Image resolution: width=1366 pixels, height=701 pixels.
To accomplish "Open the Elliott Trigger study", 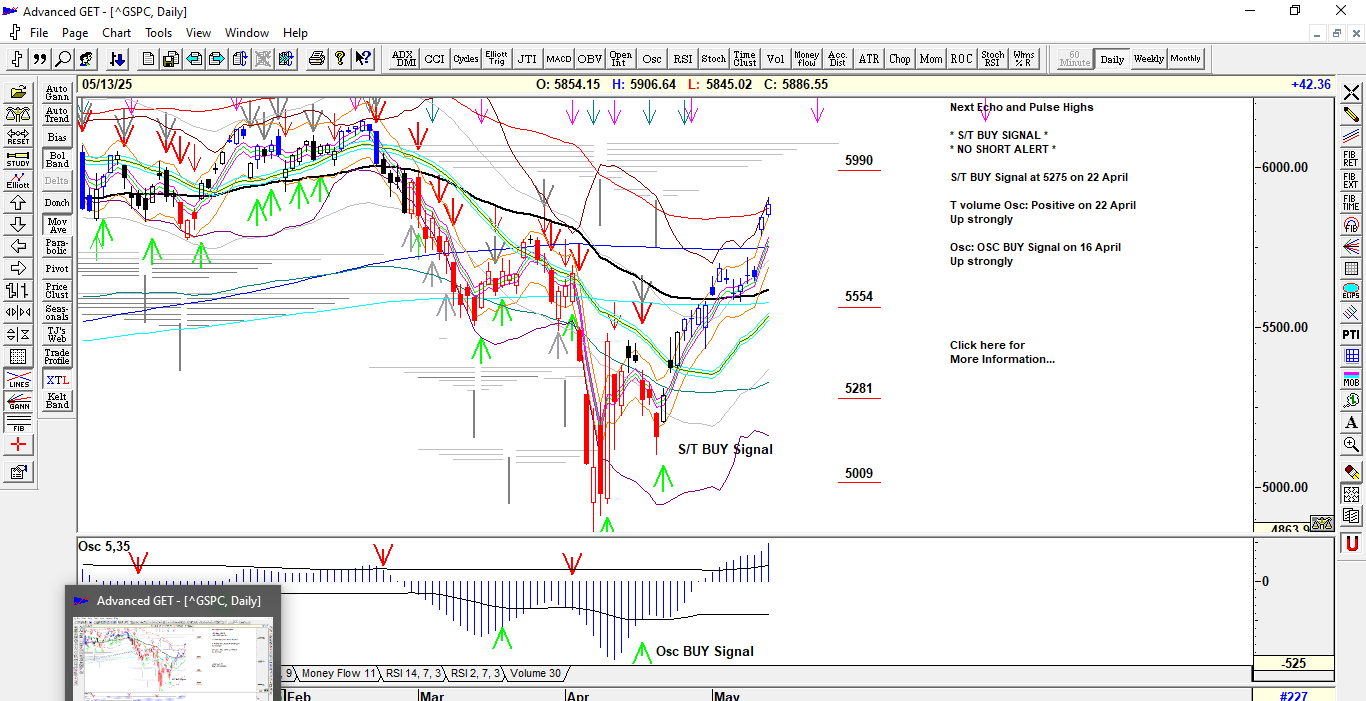I will (x=496, y=59).
